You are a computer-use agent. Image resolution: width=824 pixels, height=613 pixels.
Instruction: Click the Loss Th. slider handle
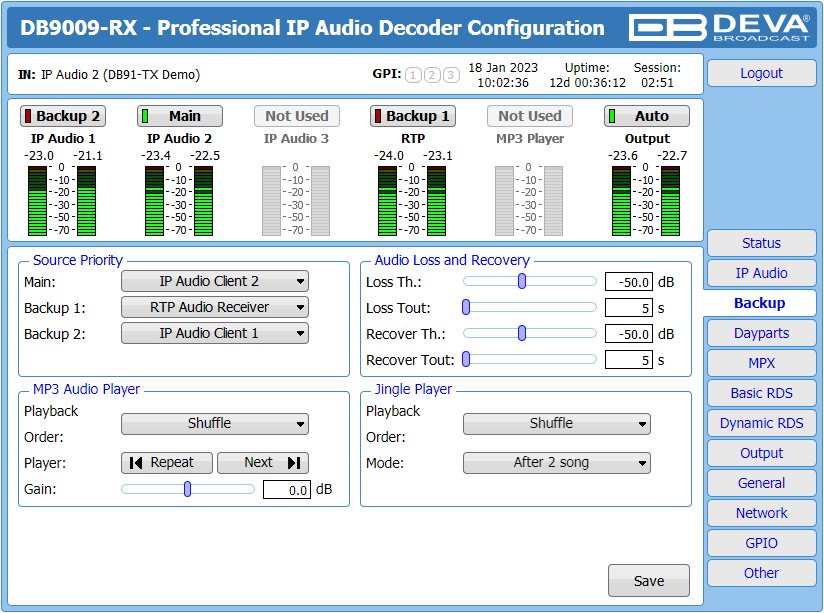(x=522, y=281)
